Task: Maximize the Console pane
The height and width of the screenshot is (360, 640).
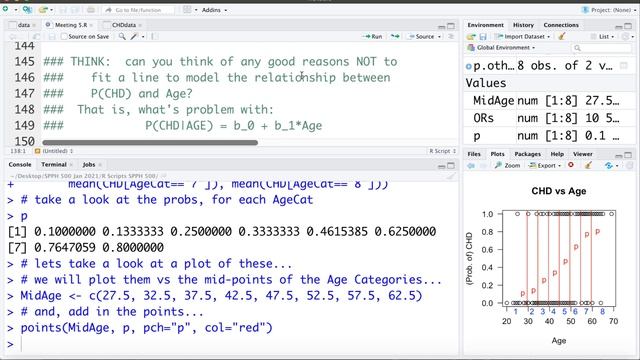Action: coord(451,165)
